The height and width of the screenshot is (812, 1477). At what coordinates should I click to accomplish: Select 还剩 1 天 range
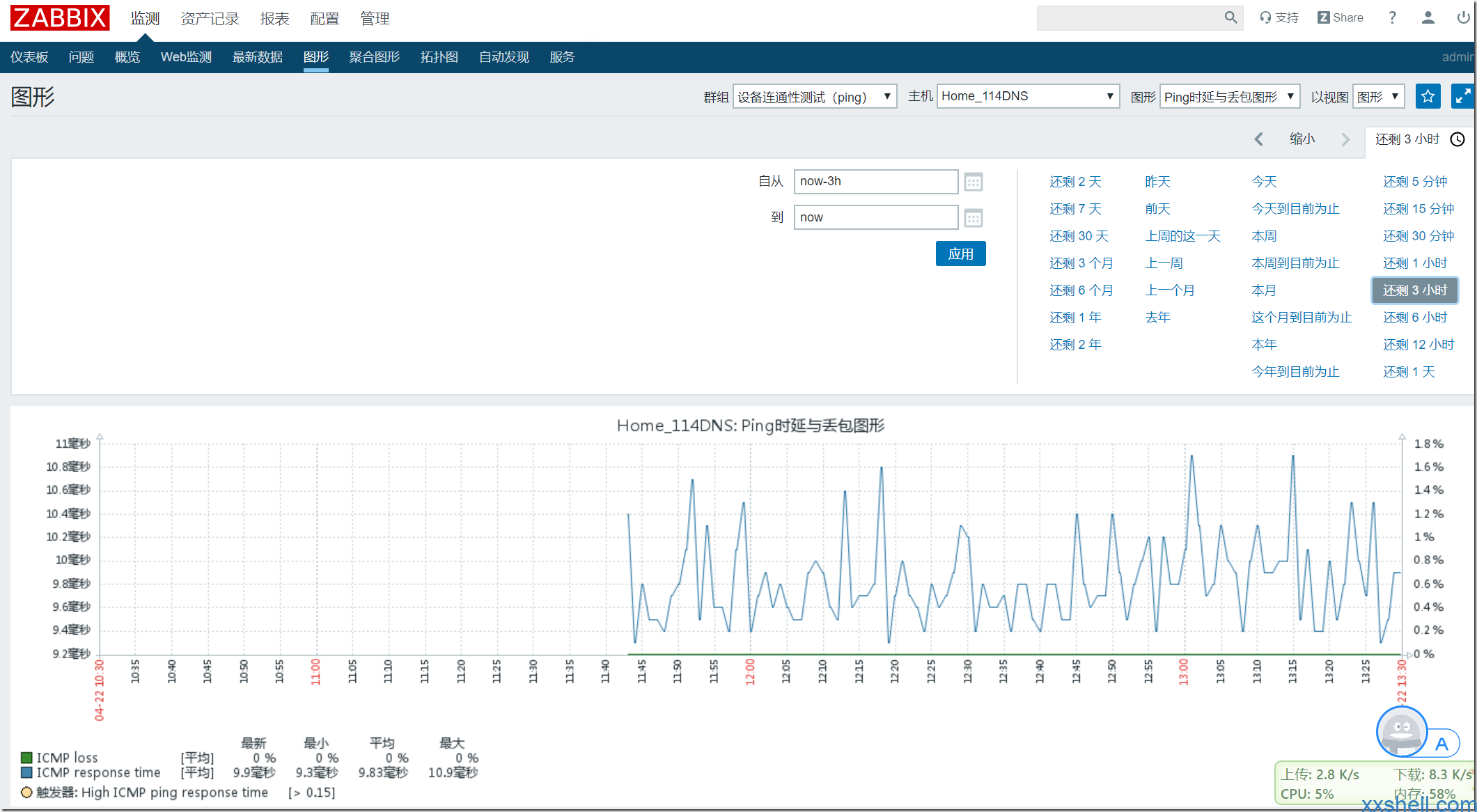click(1409, 372)
